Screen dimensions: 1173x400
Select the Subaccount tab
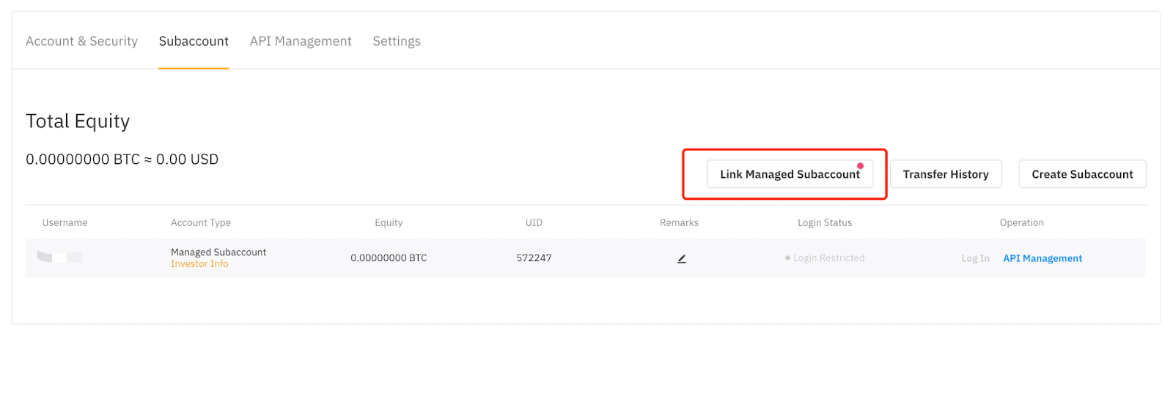coord(194,41)
